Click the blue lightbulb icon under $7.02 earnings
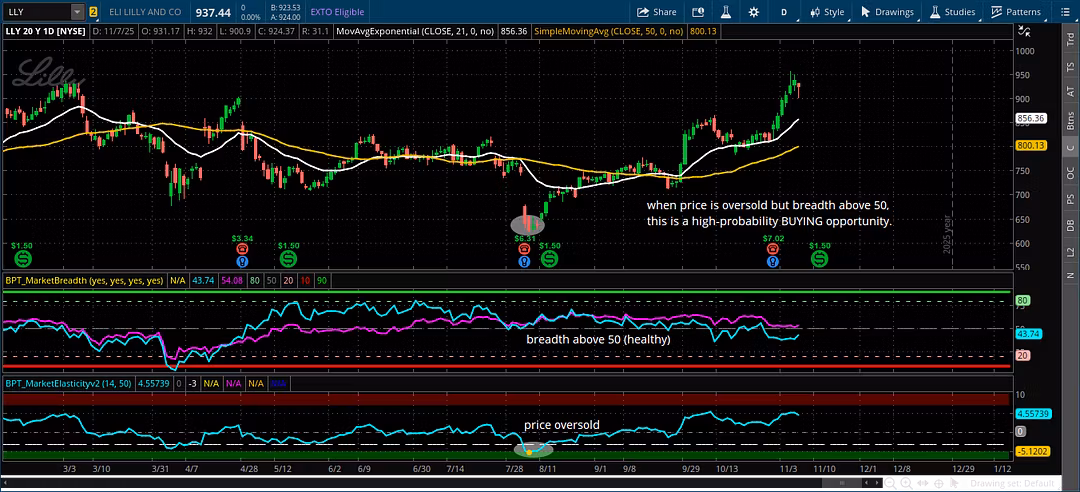The height and width of the screenshot is (492, 1080). coord(773,261)
